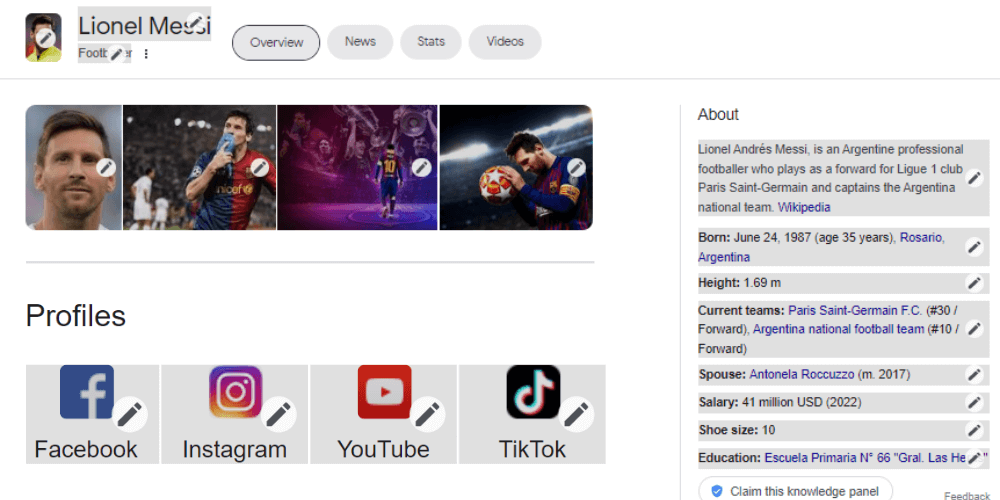Edit the YouTube profile pencil icon

pyautogui.click(x=427, y=414)
